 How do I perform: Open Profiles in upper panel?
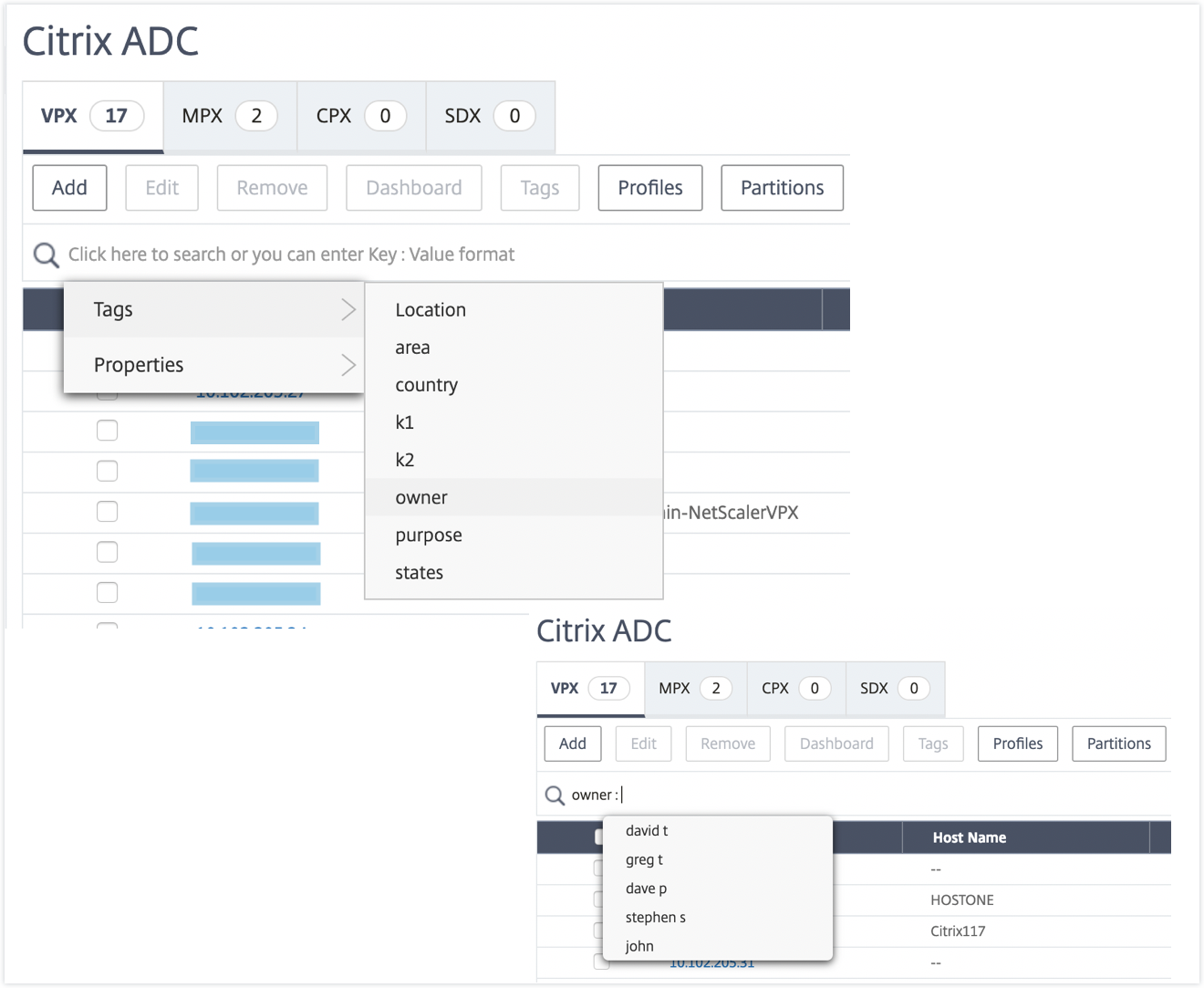[x=650, y=188]
